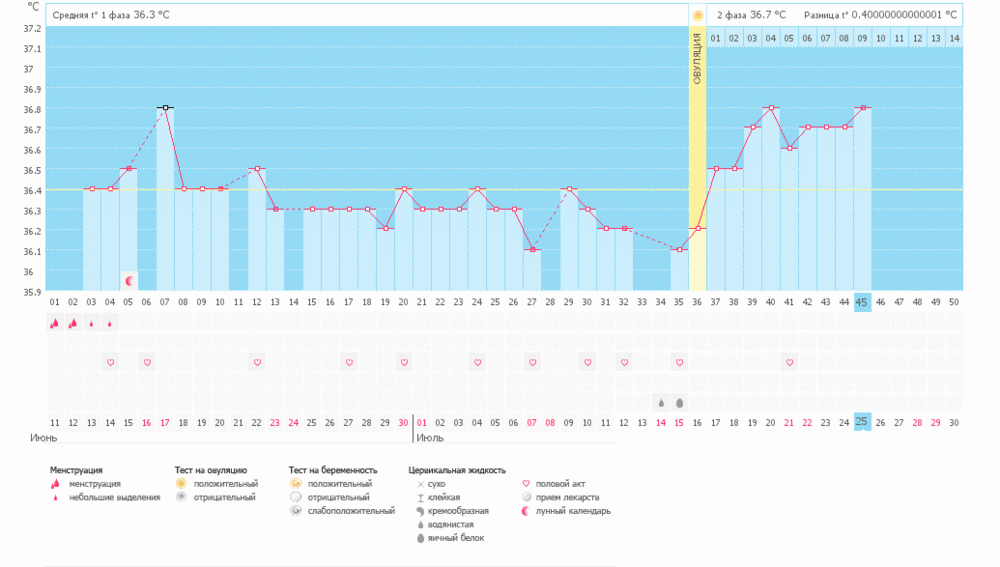Select the highlighted date 25 in the calendar row

tap(862, 422)
